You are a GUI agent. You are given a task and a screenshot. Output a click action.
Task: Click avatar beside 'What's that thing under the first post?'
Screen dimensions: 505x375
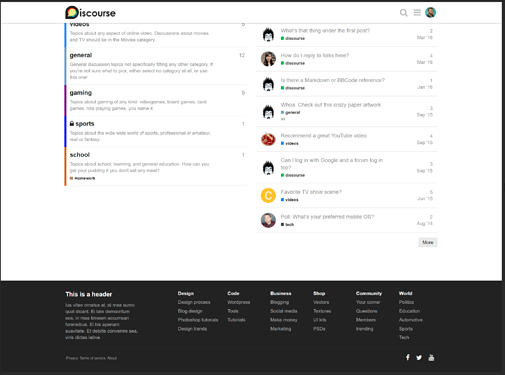pos(268,34)
